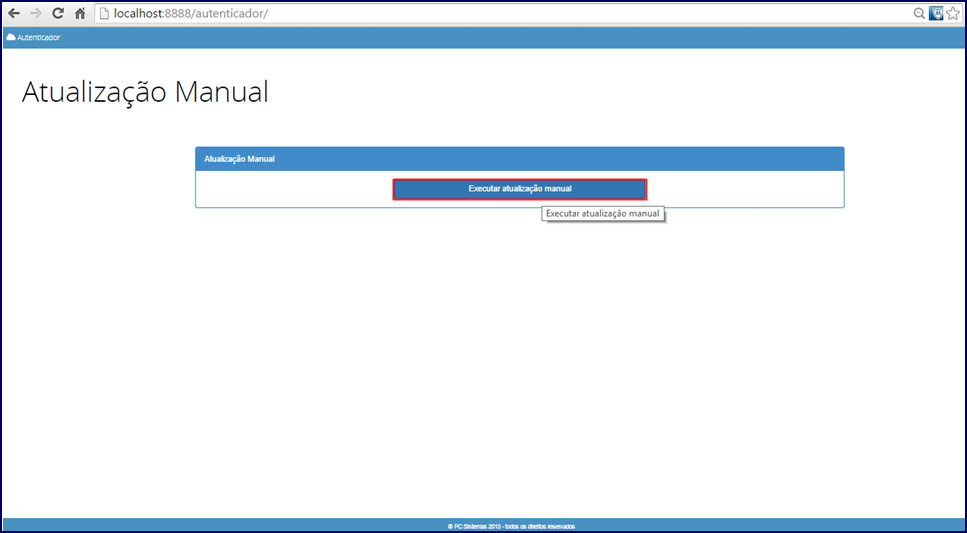Screen dimensions: 967x533
Task: Click the zoom magnifier icon in address bar
Action: 919,14
